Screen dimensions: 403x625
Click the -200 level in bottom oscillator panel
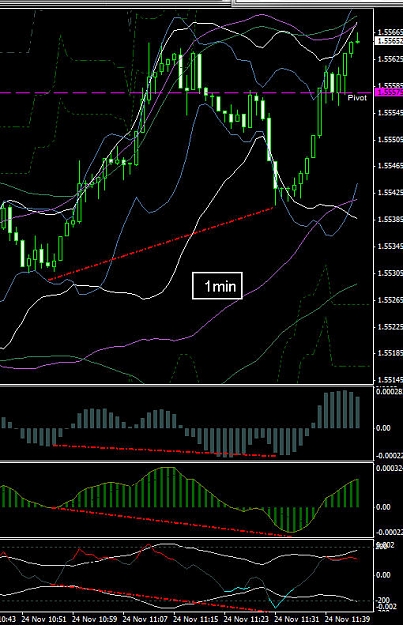(x=383, y=600)
